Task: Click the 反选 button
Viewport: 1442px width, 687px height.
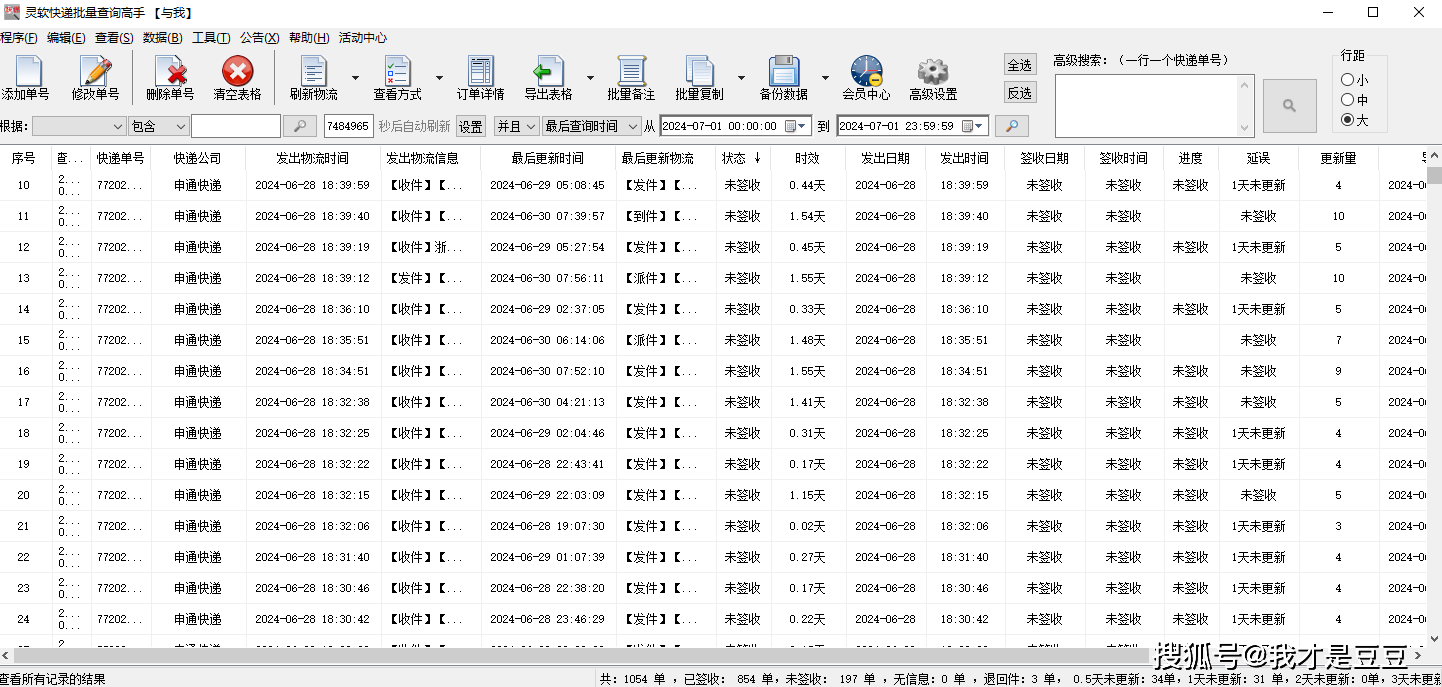Action: coord(1020,93)
